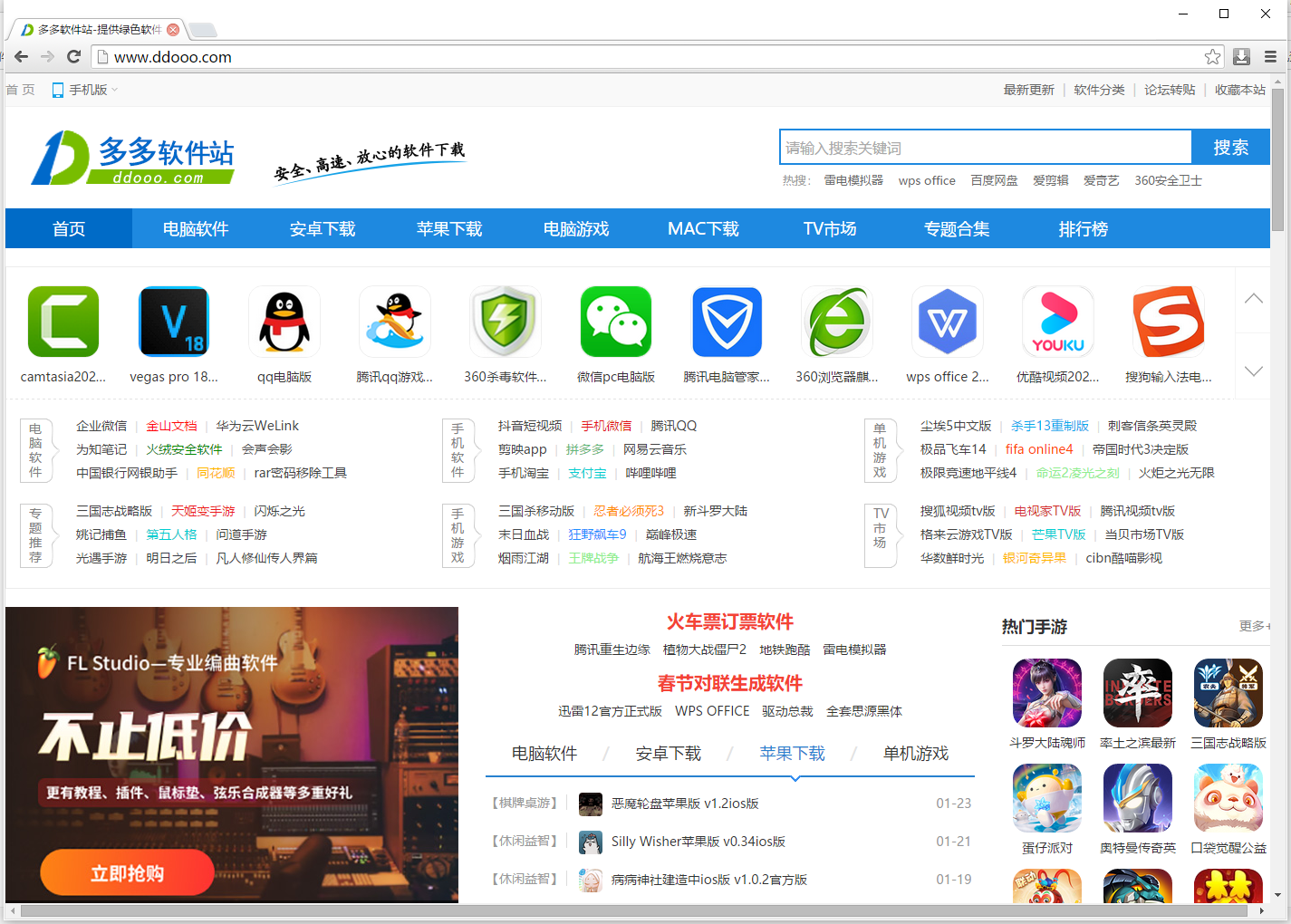Switch list to the 单机游戏 tab
The height and width of the screenshot is (924, 1291).
(x=916, y=754)
